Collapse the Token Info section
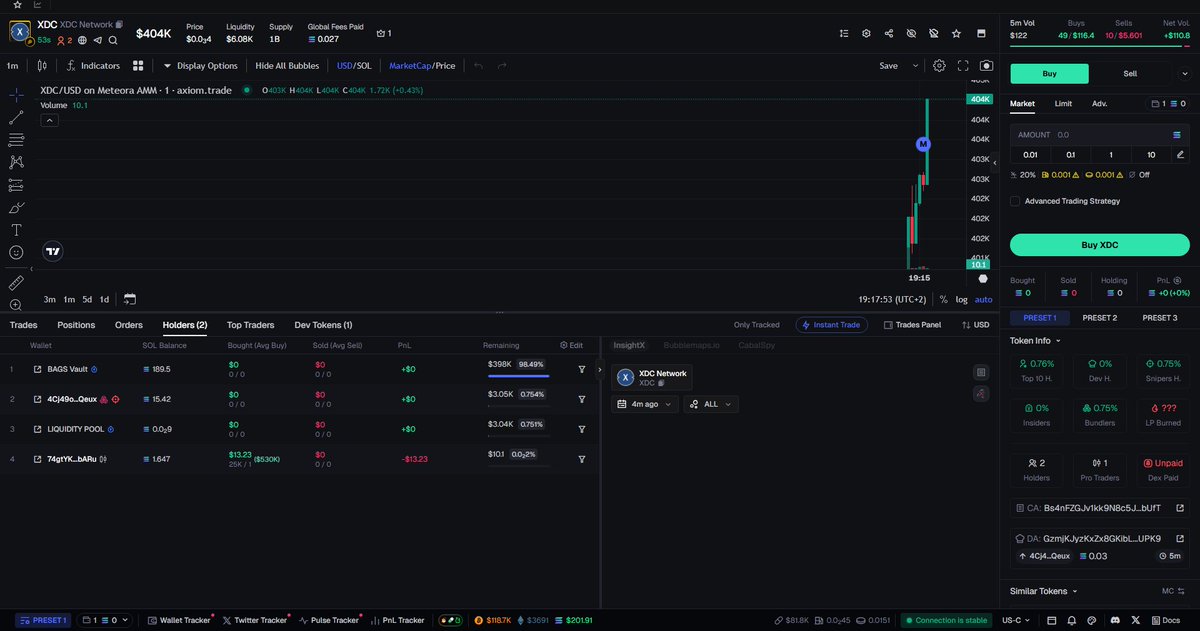This screenshot has height=631, width=1200. [x=1035, y=340]
